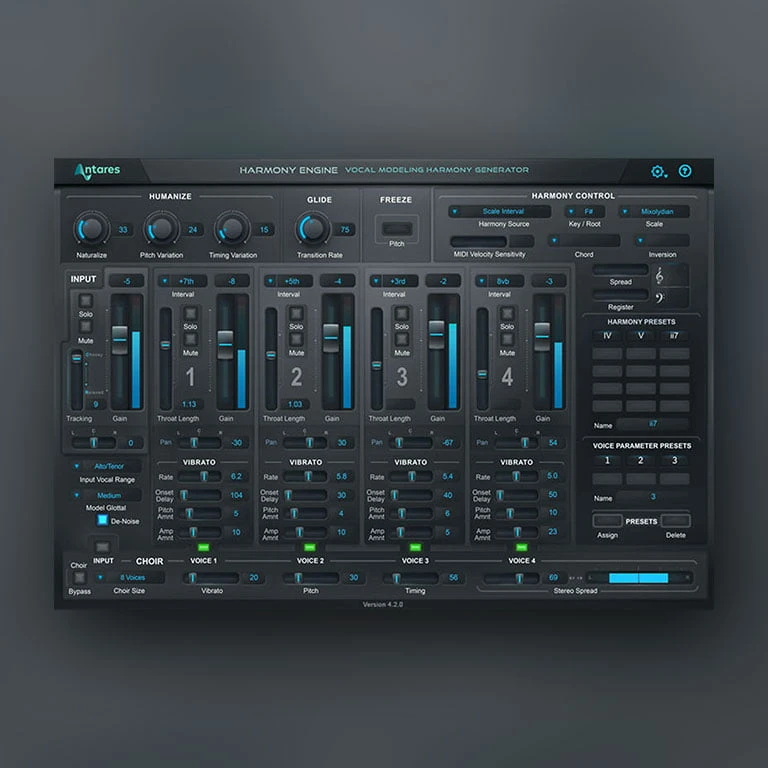
Task: Adjust the Naturalize knob
Action: [x=91, y=228]
